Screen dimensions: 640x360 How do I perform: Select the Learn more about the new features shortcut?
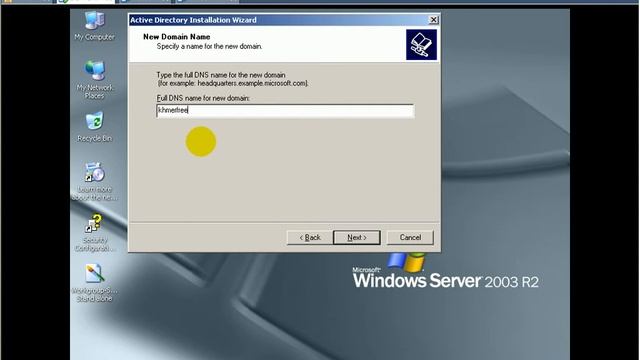94,181
